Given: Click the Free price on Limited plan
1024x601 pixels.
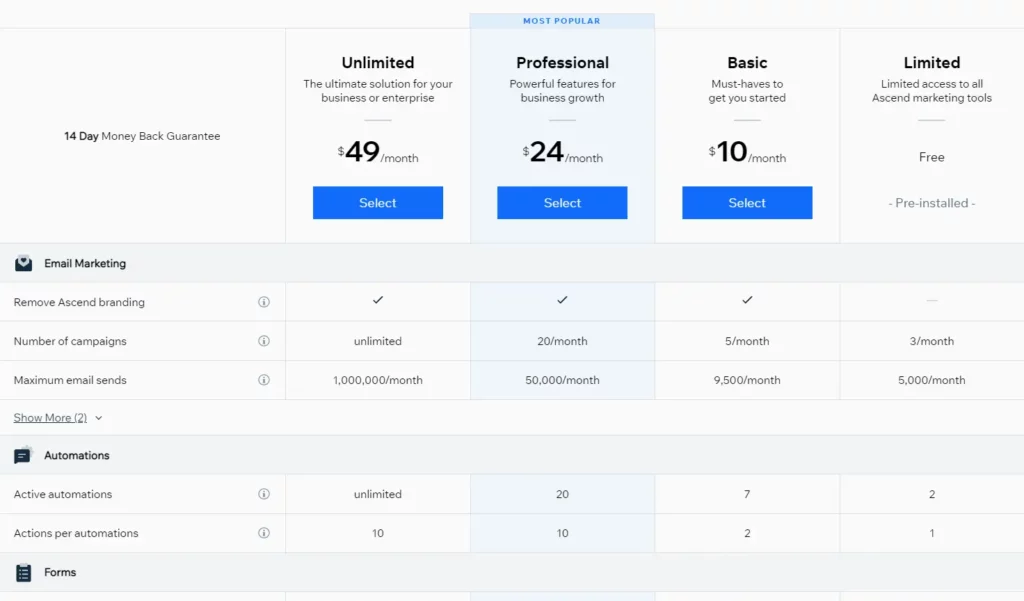Looking at the screenshot, I should tap(932, 157).
